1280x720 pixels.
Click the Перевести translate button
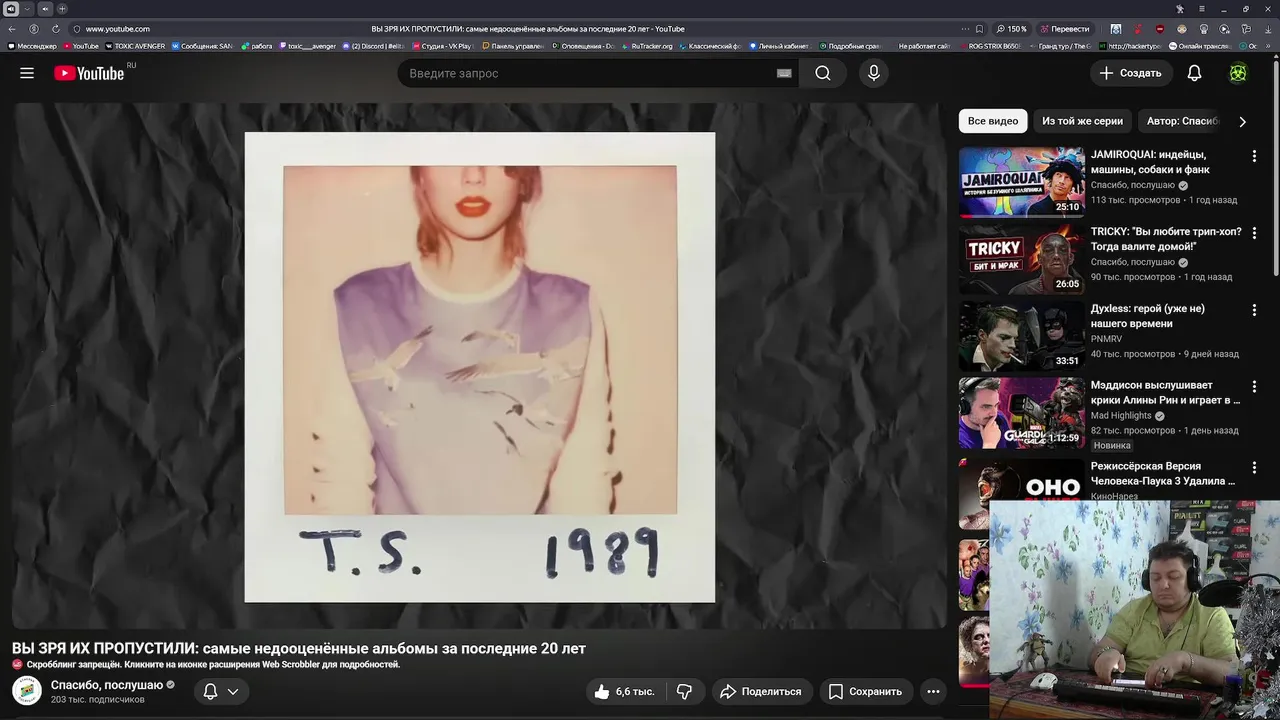pos(1065,29)
